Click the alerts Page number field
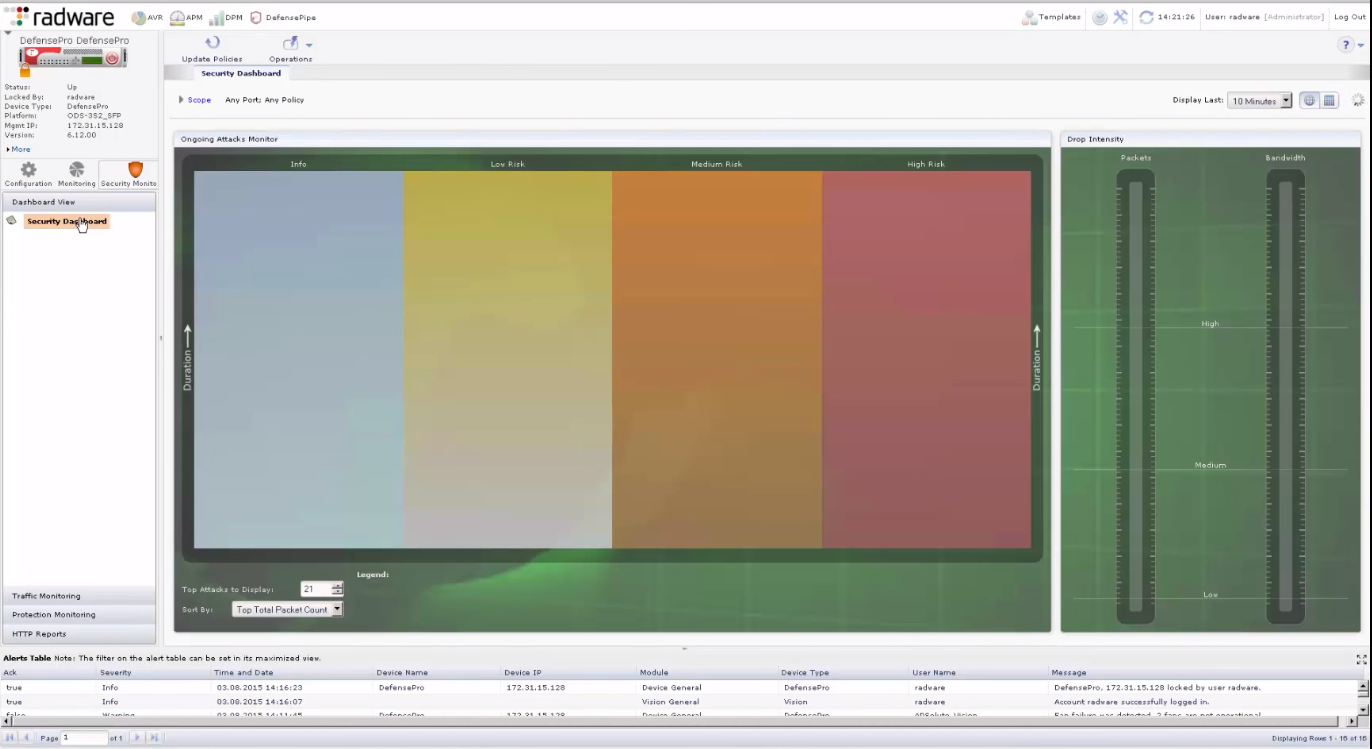Viewport: 1372px width, 749px height. [85, 738]
